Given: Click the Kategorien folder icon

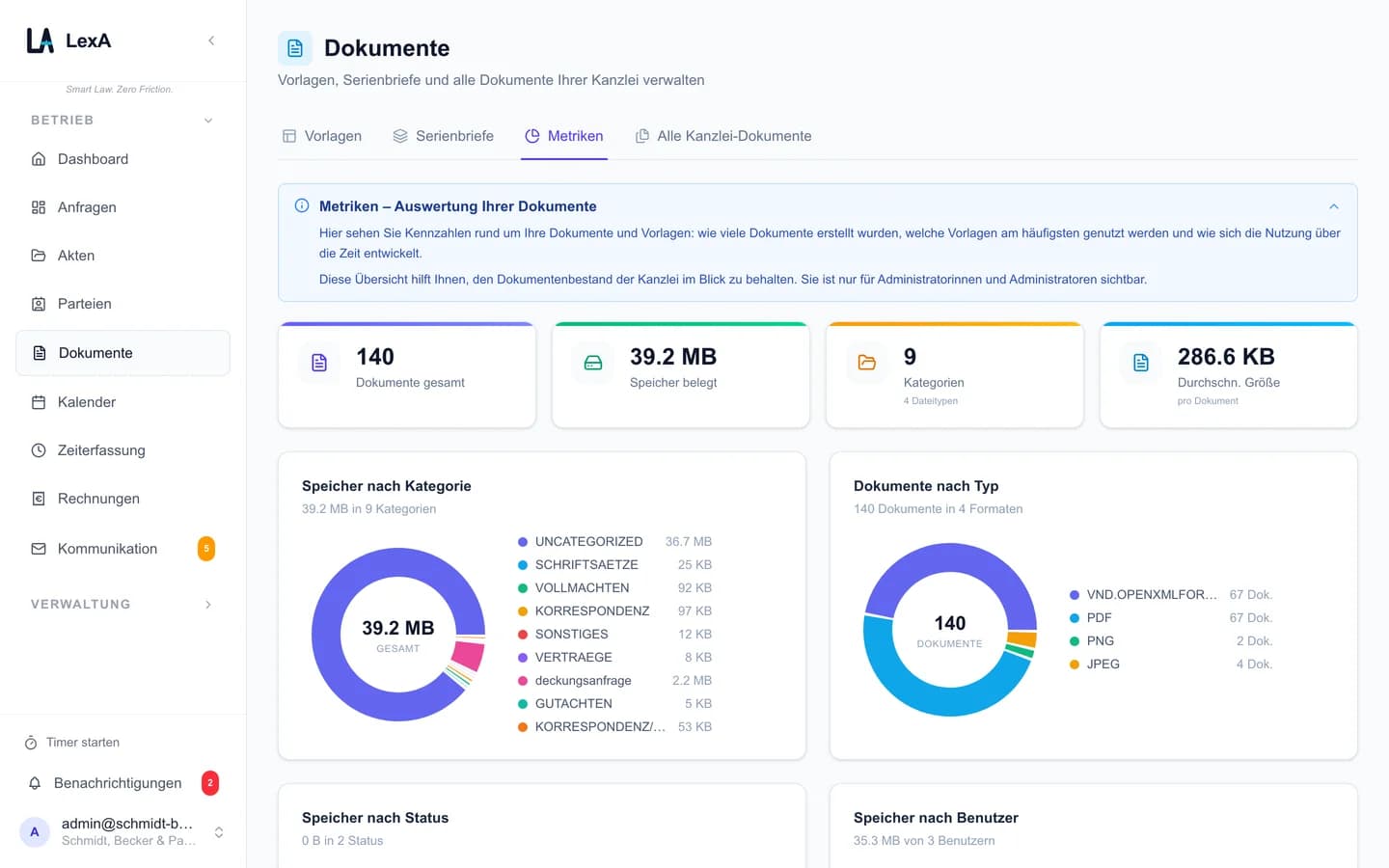Looking at the screenshot, I should point(867,363).
